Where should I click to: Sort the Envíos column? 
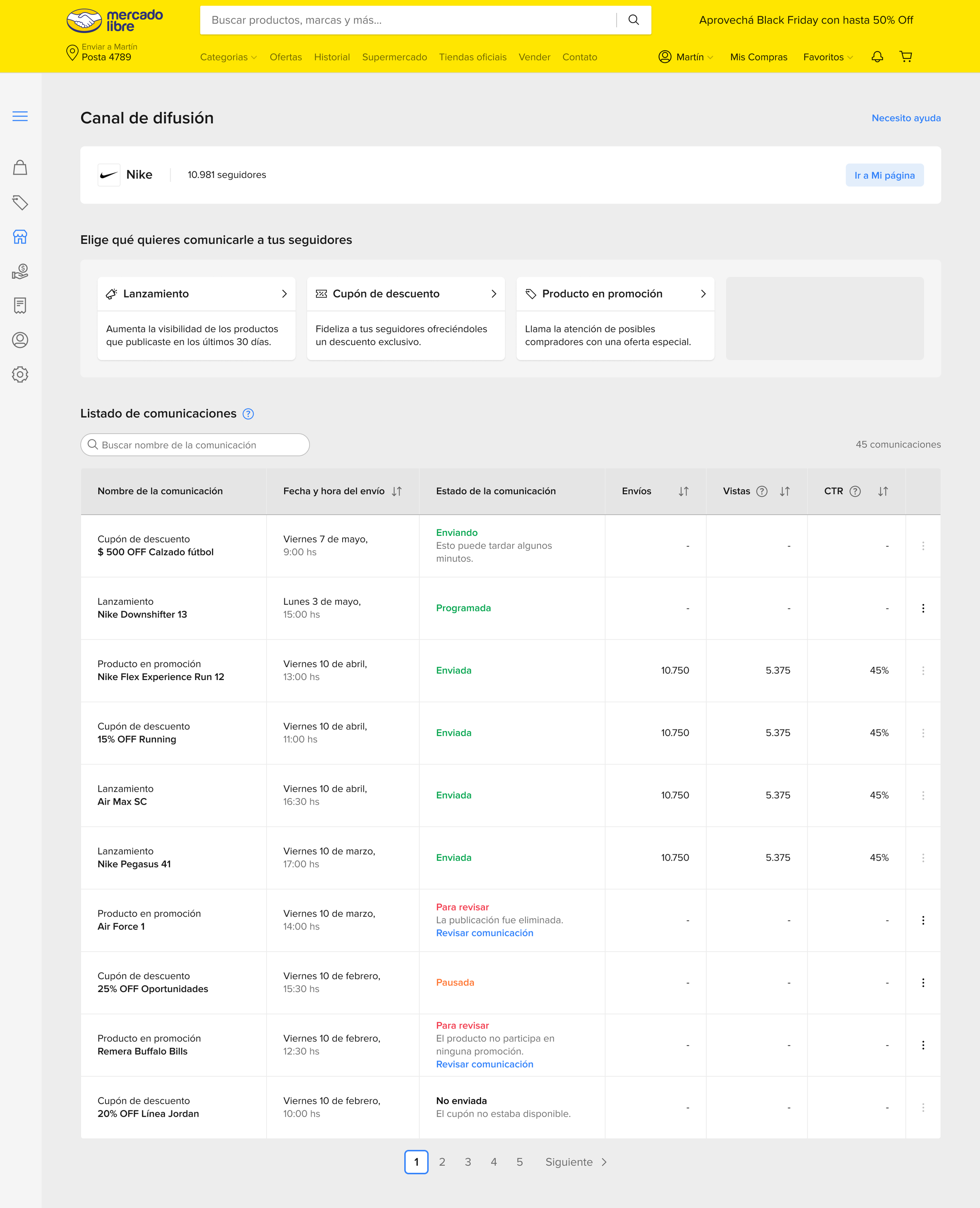683,491
